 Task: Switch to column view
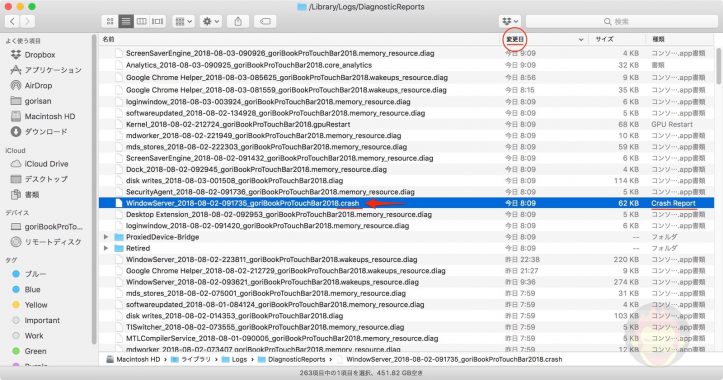pyautogui.click(x=142, y=21)
